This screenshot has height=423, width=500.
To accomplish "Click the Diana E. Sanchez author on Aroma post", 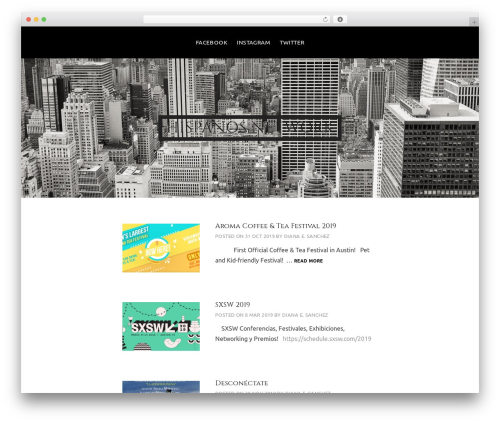I will click(x=306, y=236).
